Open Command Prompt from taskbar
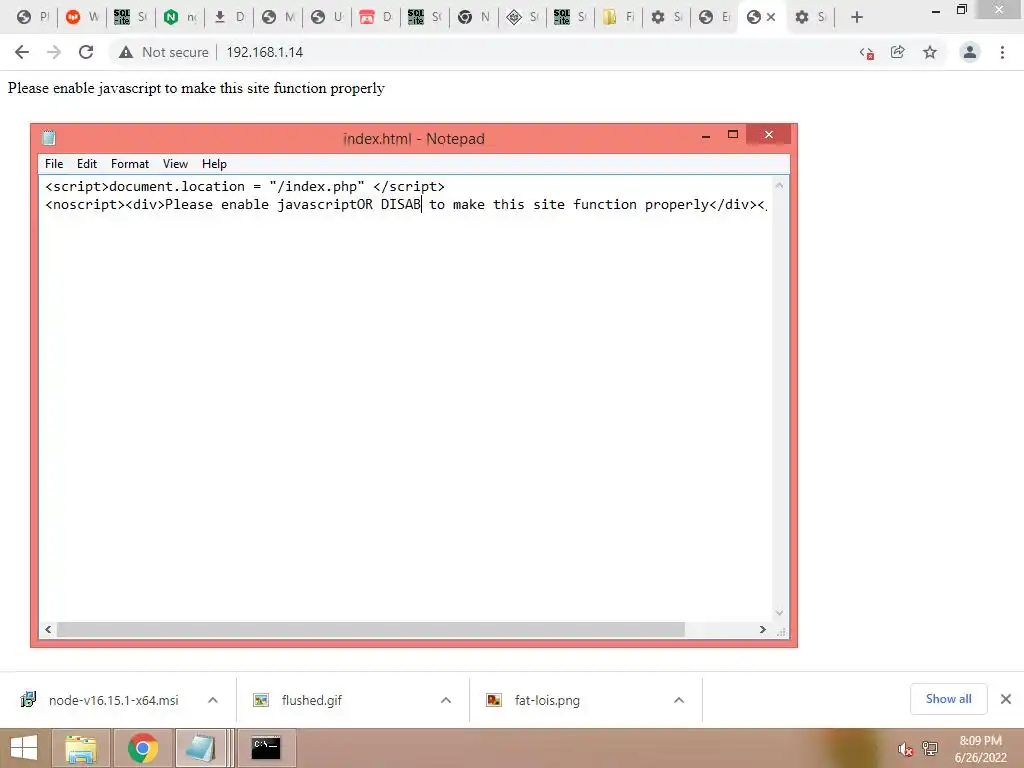The width and height of the screenshot is (1024, 768). [266, 748]
